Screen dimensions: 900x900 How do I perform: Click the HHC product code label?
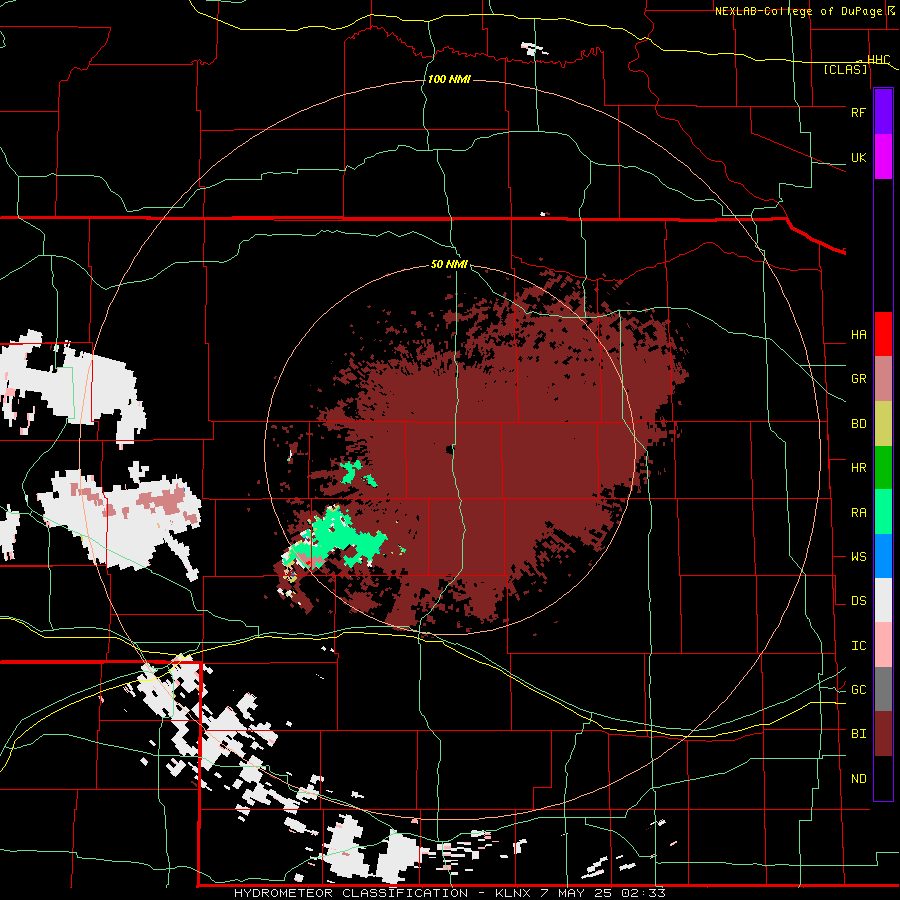pos(878,60)
